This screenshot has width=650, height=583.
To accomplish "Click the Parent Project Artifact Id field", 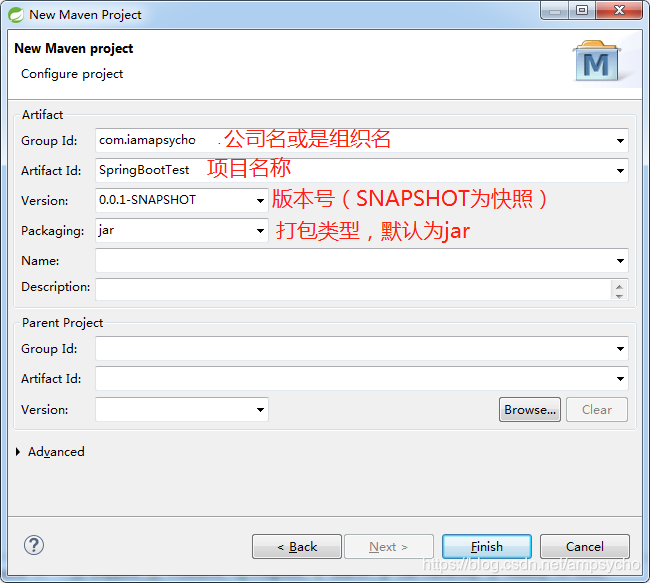I will pyautogui.click(x=361, y=379).
